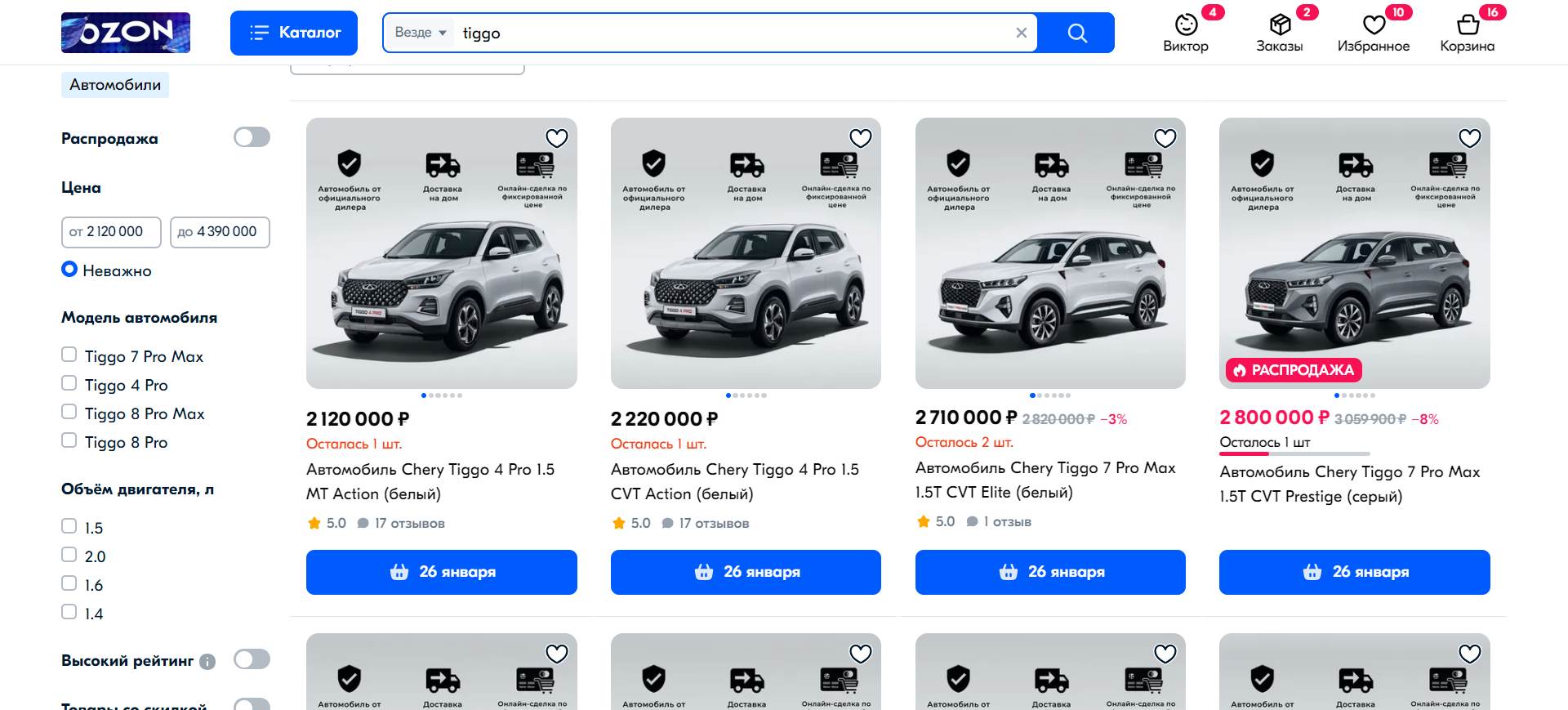Open the Корзина cart icon

tap(1468, 33)
